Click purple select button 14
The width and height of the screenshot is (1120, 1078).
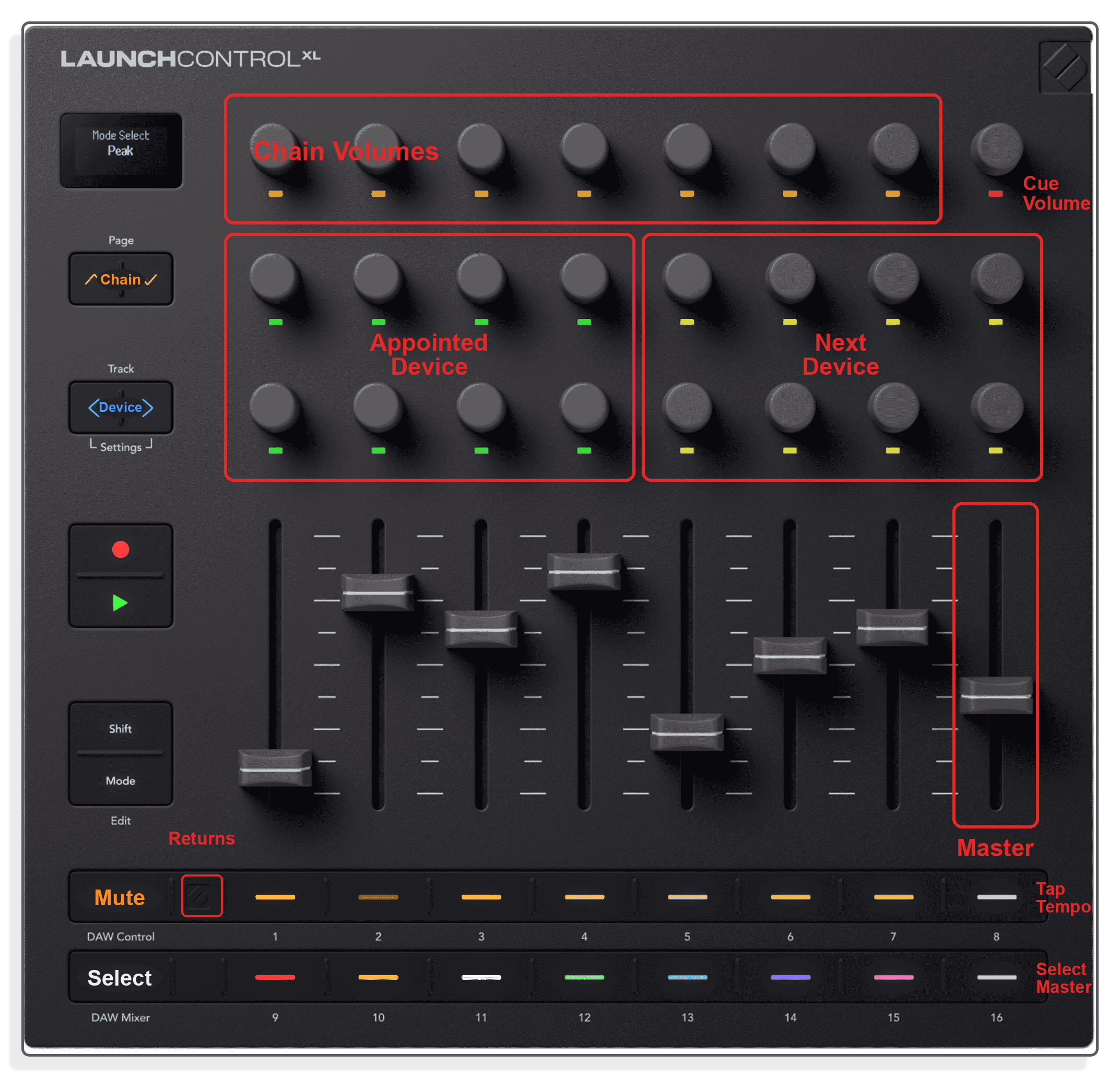coord(791,977)
